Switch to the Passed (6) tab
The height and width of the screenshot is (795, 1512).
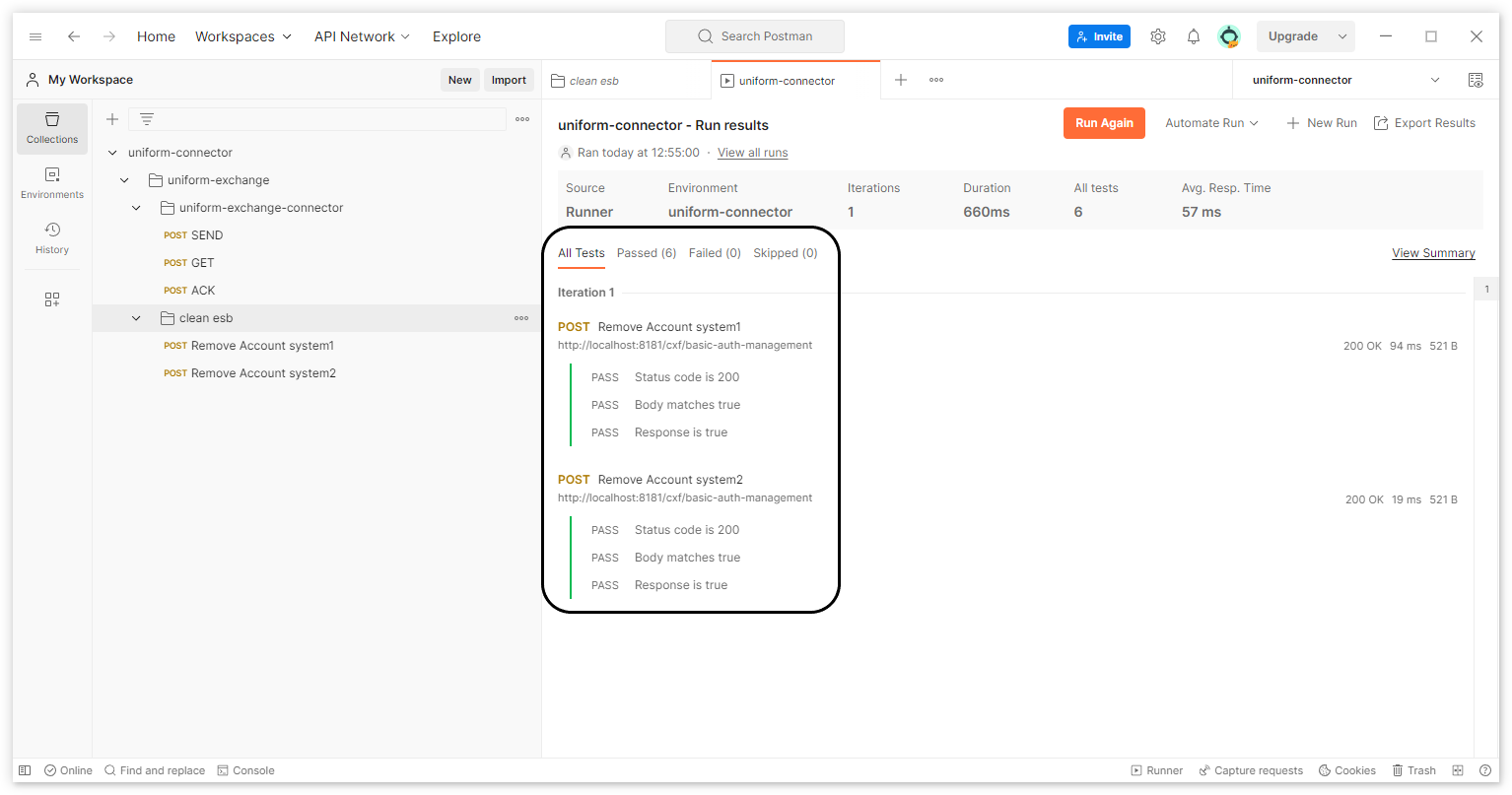pos(646,253)
